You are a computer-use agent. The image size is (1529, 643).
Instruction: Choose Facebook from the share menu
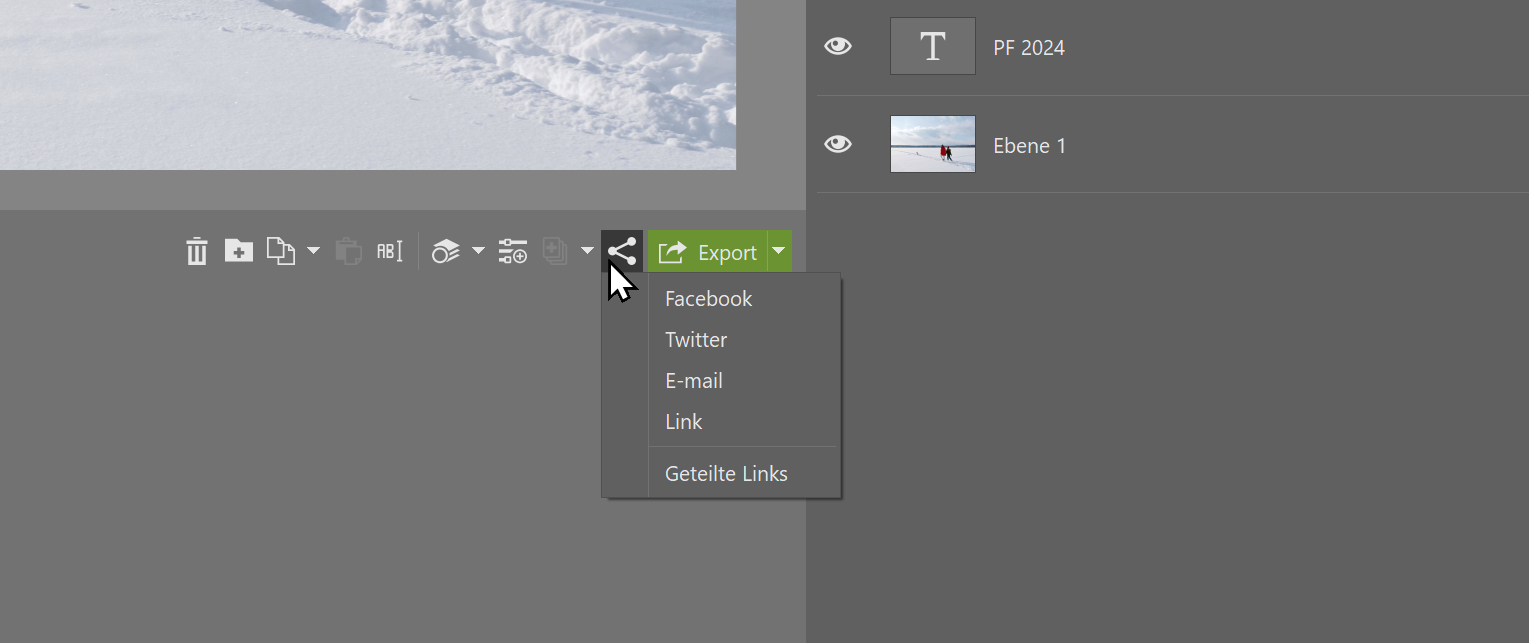(x=708, y=299)
